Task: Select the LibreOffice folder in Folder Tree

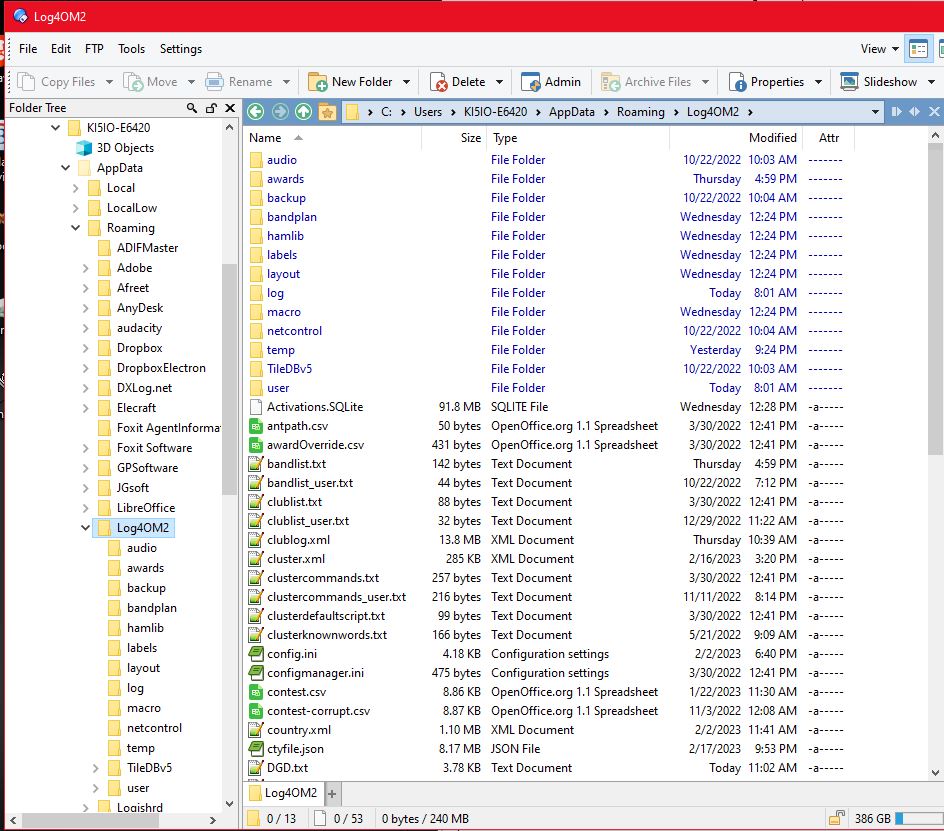Action: point(146,508)
